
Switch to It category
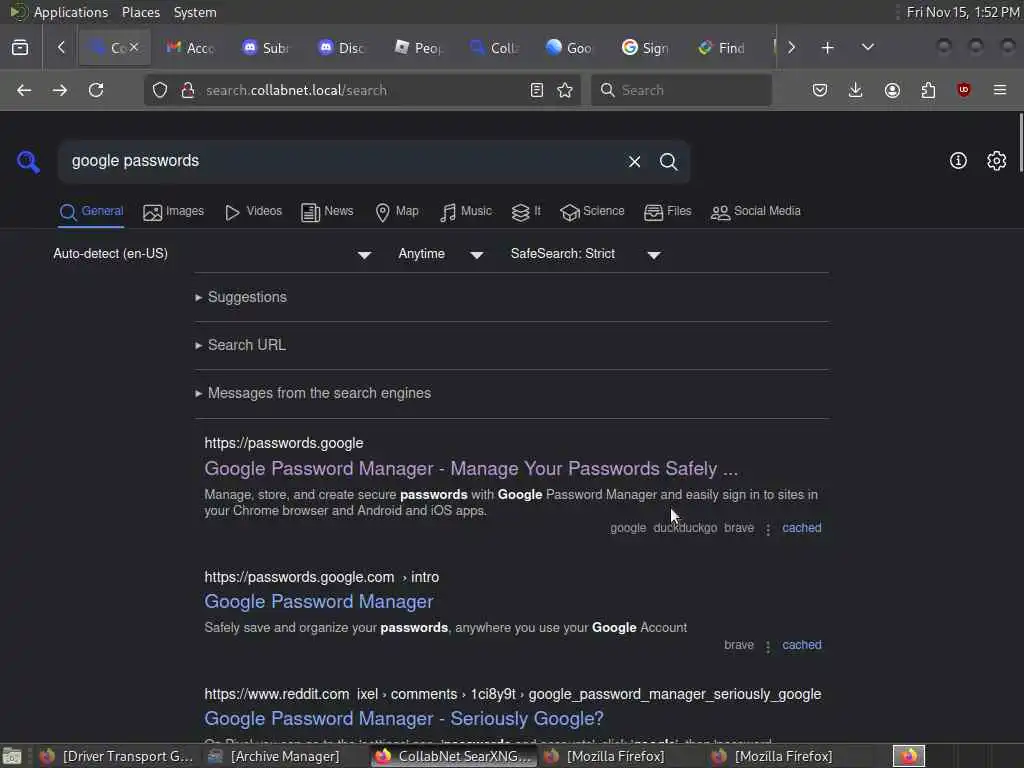[x=526, y=212]
